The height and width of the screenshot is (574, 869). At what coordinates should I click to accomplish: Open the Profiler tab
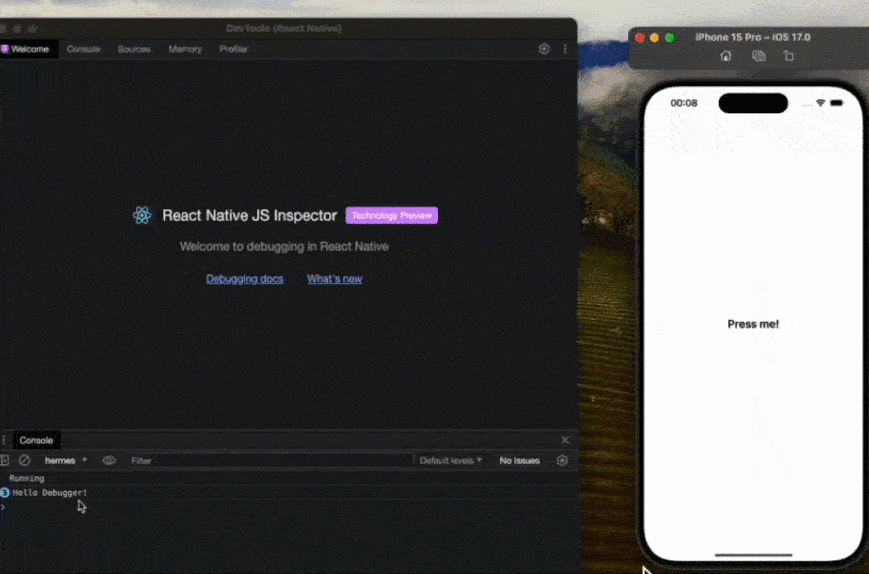(x=233, y=49)
